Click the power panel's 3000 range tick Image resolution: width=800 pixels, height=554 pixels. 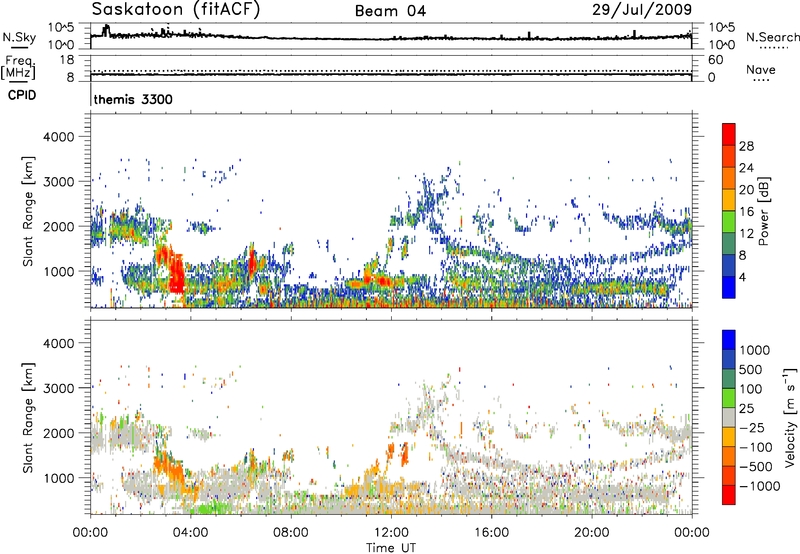(x=58, y=182)
